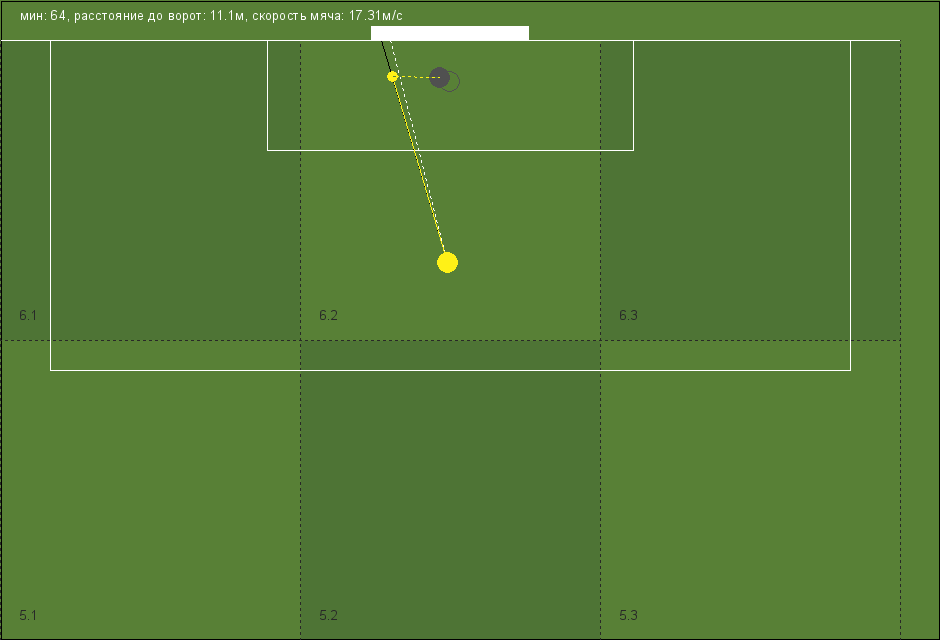Click the white goal rectangle
Screen dimensions: 940x640
click(x=450, y=33)
